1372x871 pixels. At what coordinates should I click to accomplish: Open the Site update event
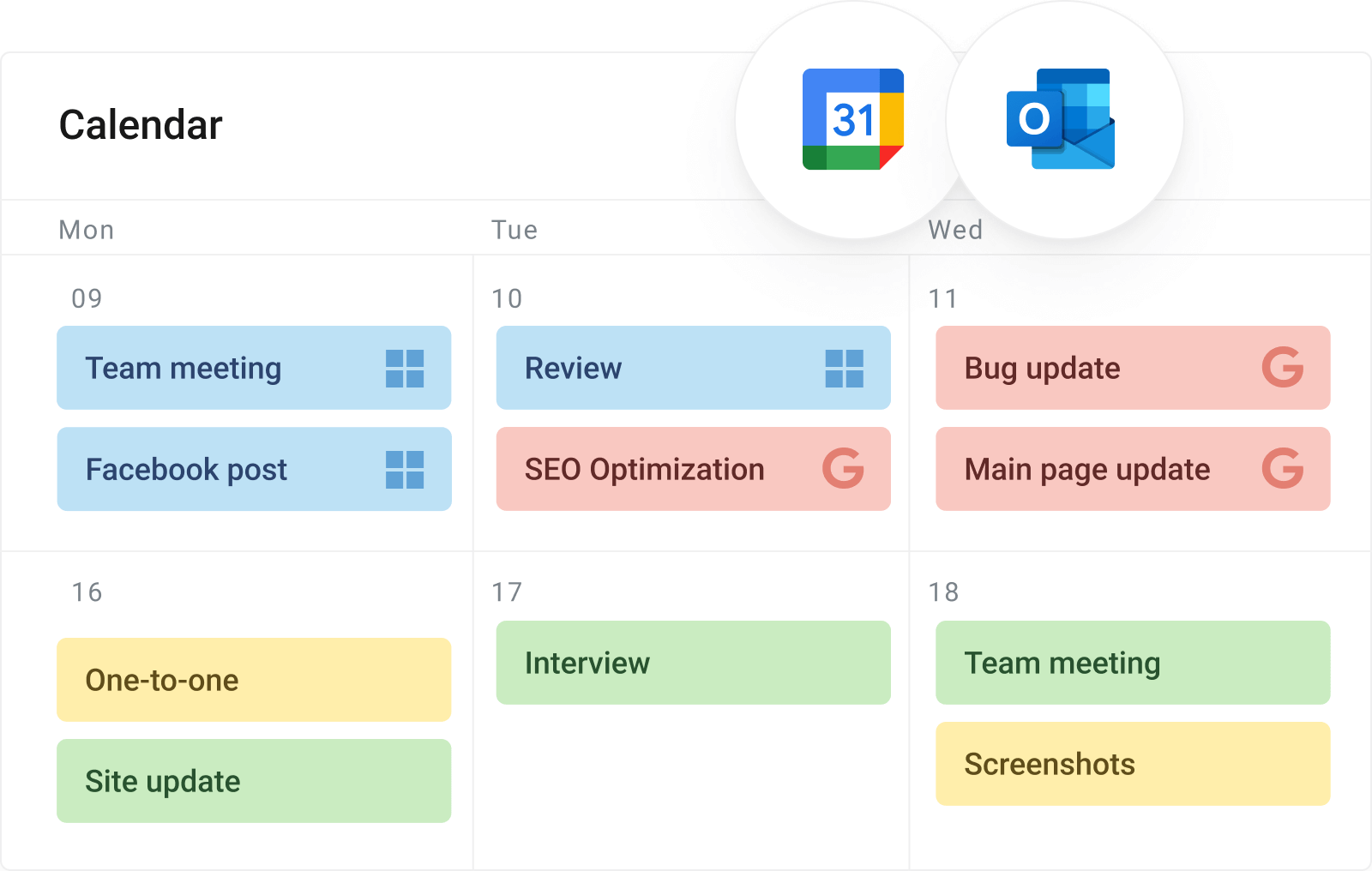(x=254, y=781)
